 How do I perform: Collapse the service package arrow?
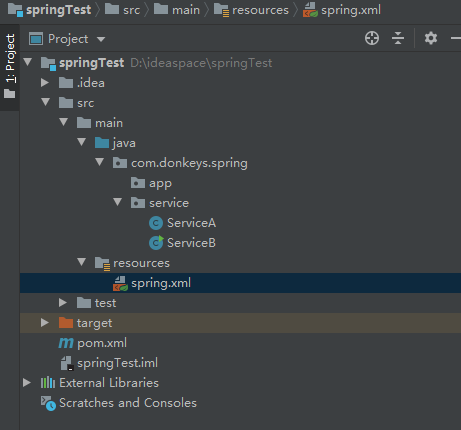(118, 202)
